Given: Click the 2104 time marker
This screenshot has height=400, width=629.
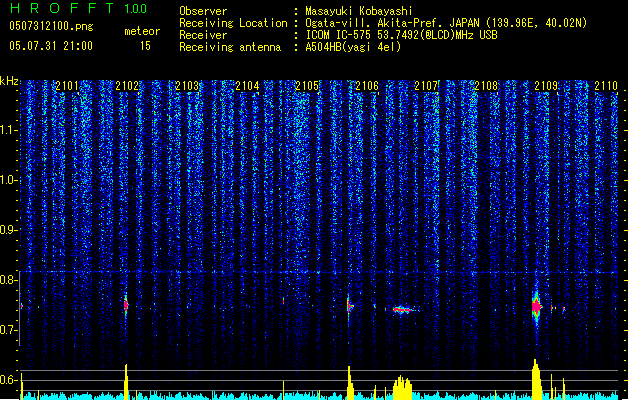Looking at the screenshot, I should 247,86.
